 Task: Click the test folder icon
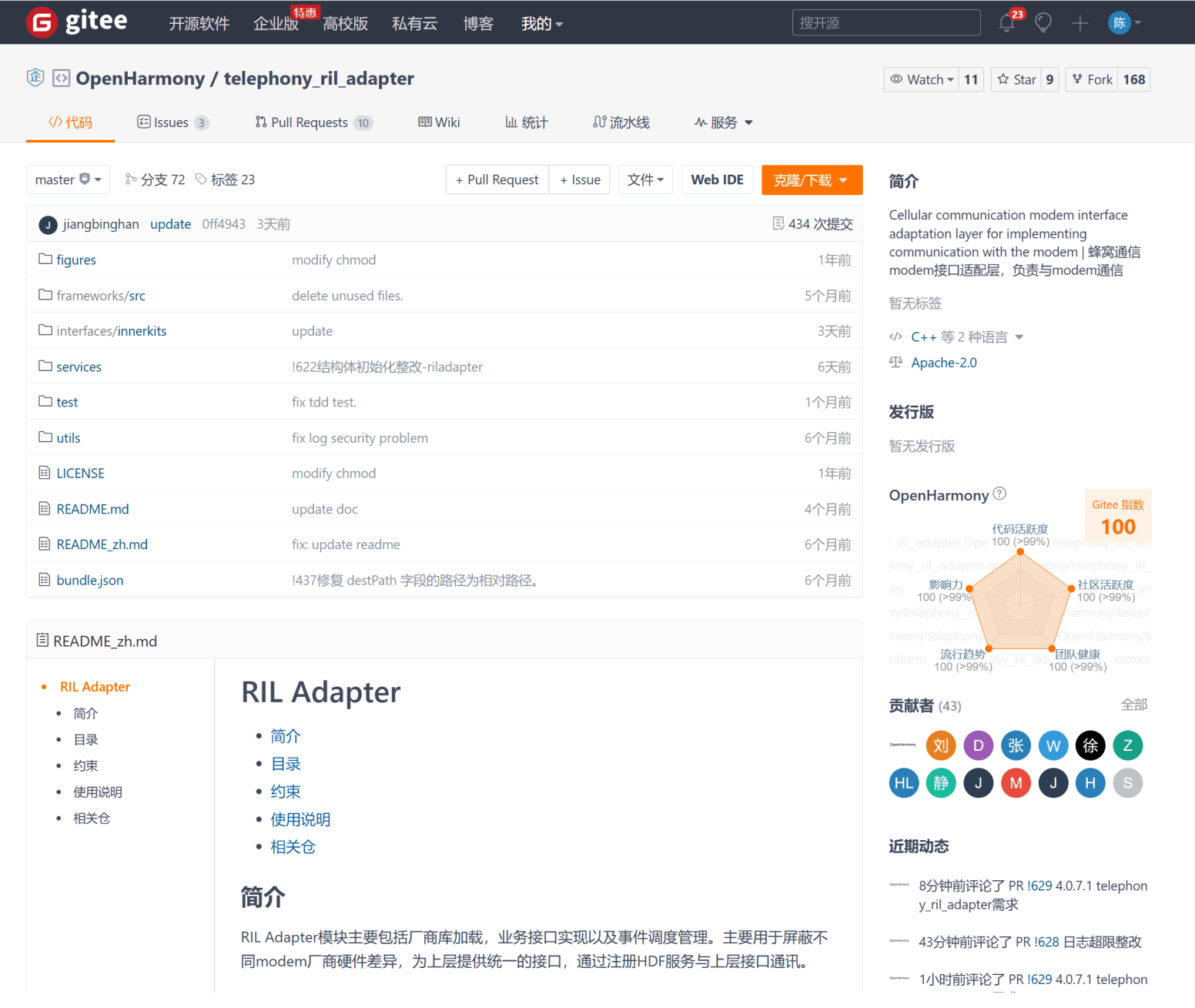point(45,401)
